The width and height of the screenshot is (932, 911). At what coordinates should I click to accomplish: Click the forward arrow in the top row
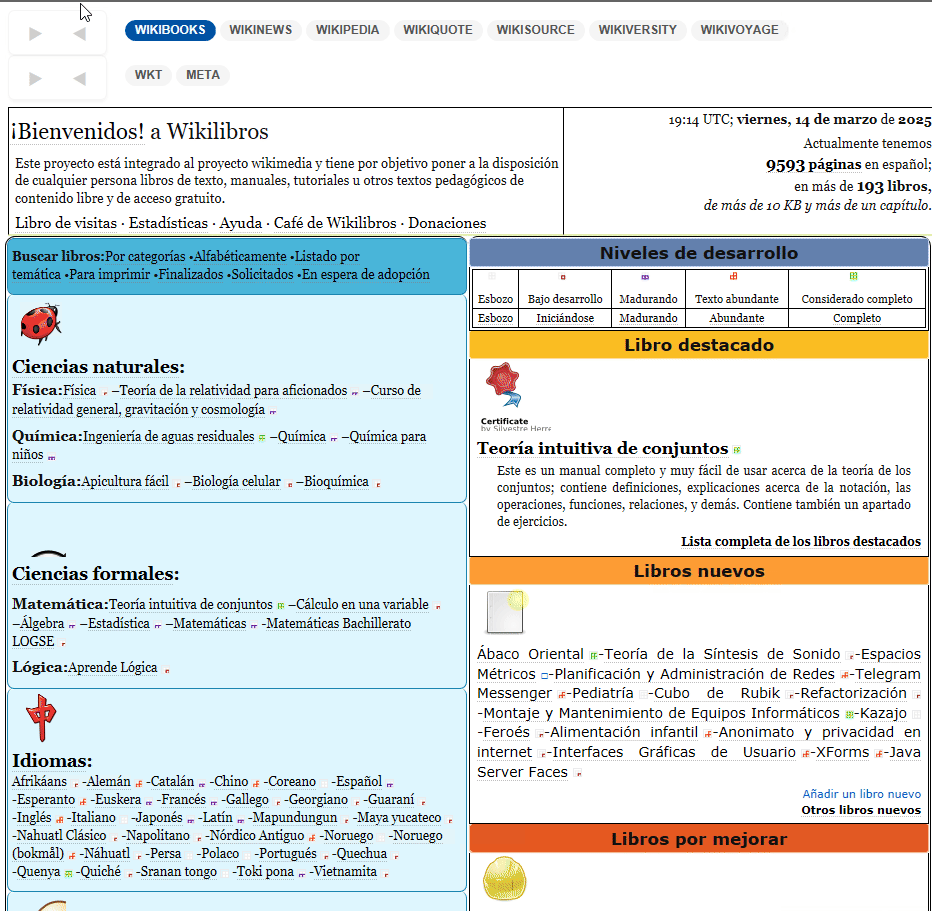tap(36, 34)
